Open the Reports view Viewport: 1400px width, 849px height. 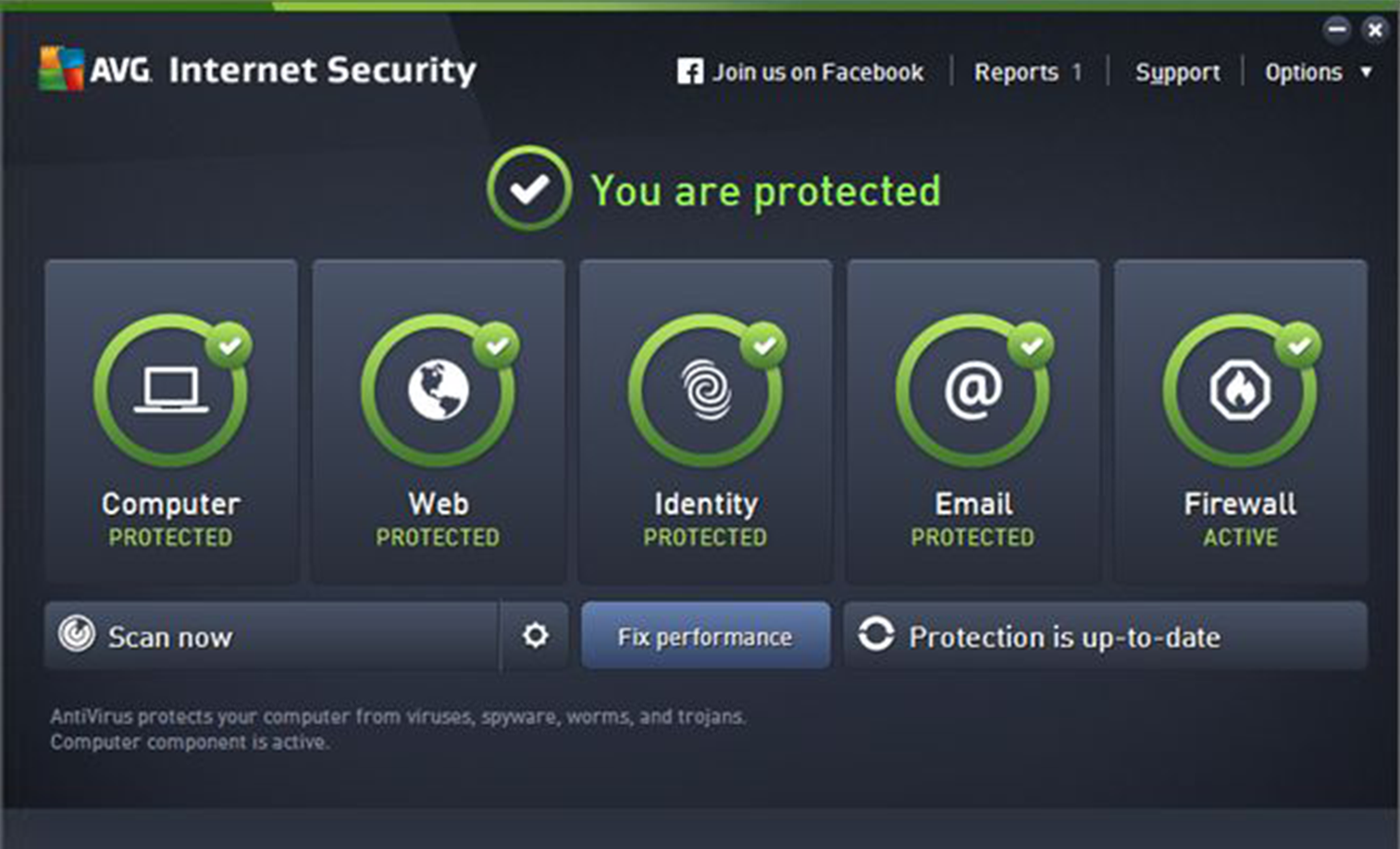pyautogui.click(x=1019, y=71)
